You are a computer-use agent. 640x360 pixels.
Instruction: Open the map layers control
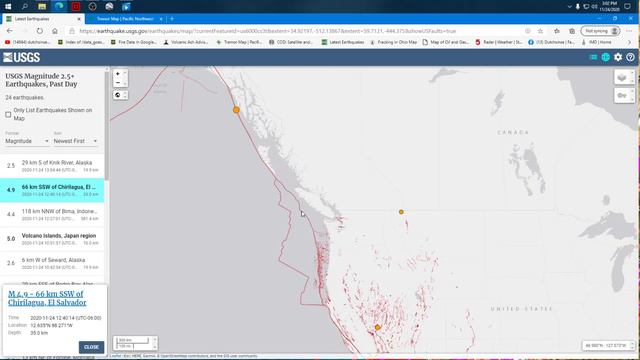622,77
